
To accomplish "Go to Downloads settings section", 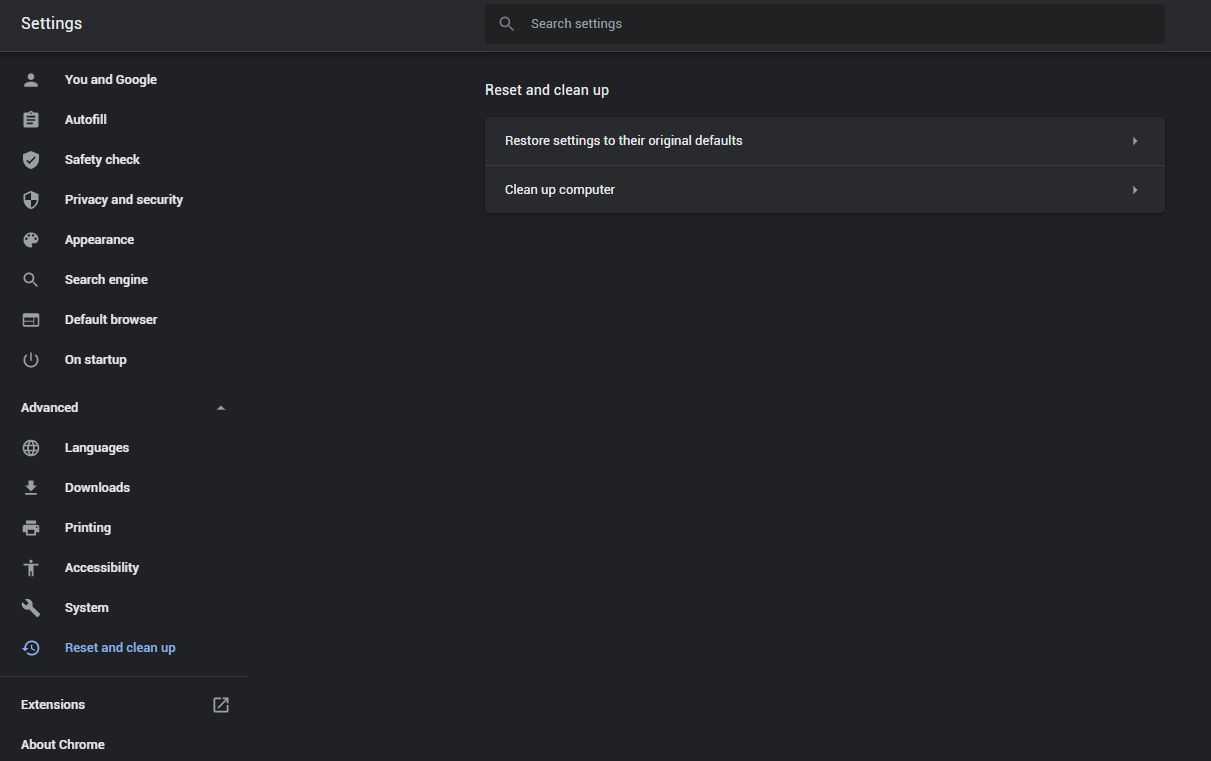I will point(97,488).
